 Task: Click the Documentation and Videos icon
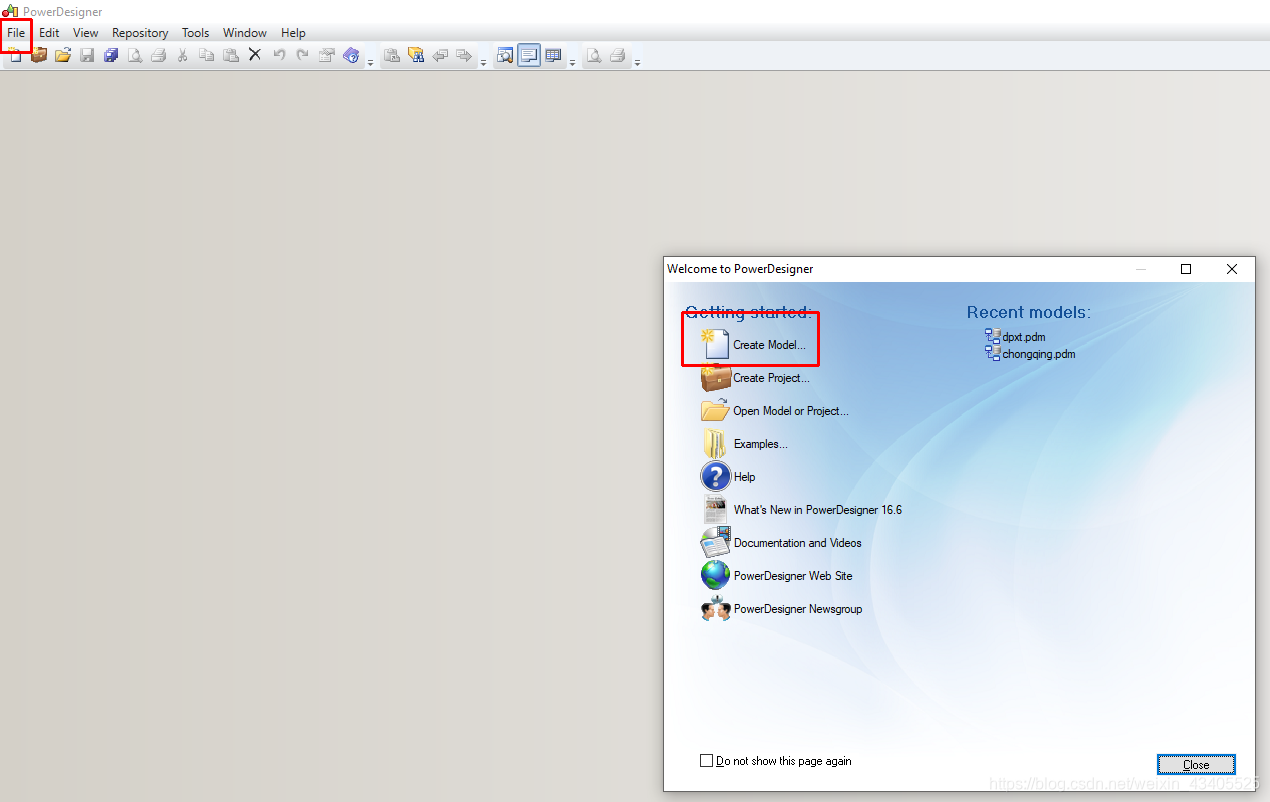pyautogui.click(x=716, y=542)
